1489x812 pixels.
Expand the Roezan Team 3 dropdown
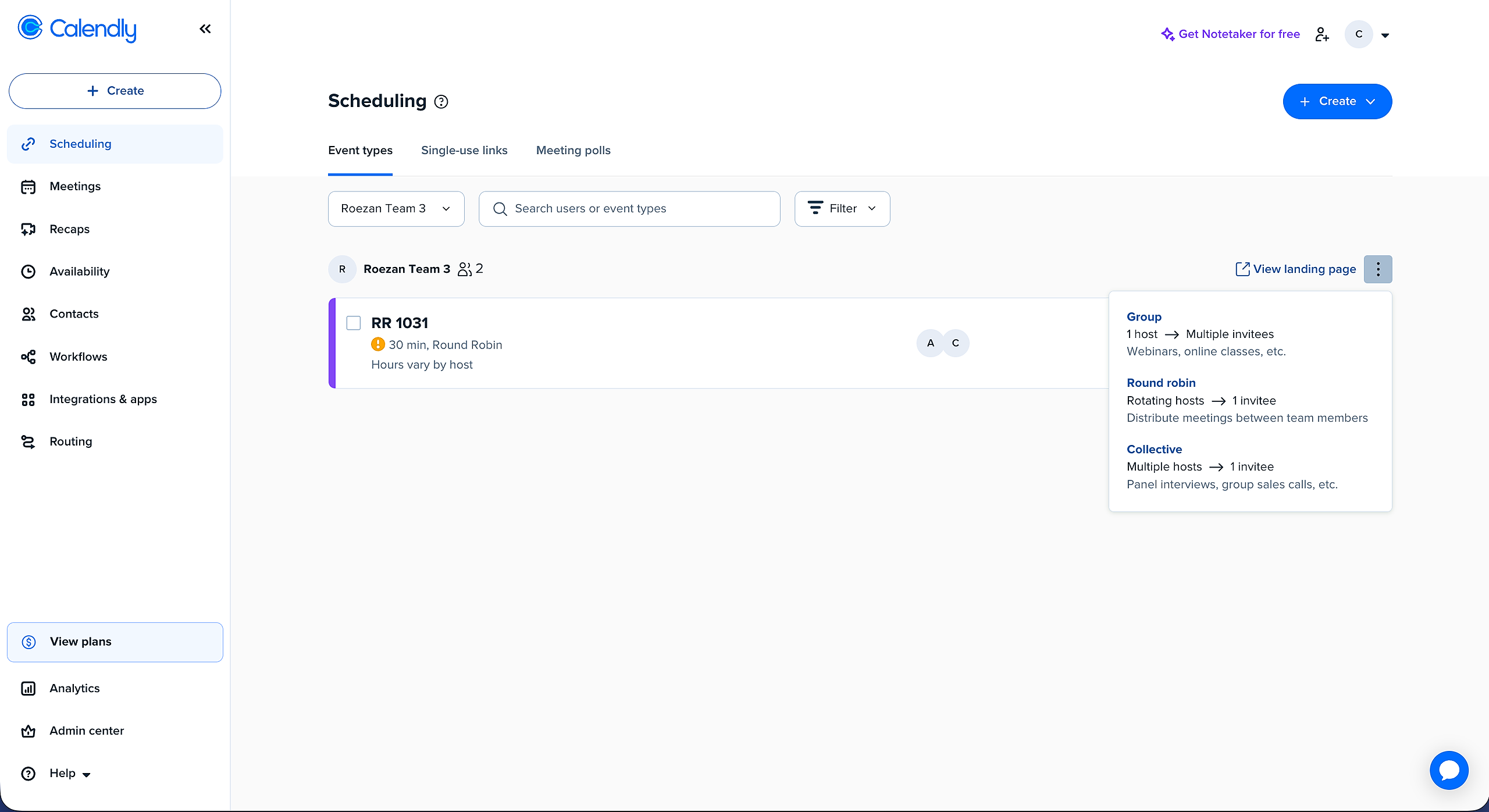(396, 209)
